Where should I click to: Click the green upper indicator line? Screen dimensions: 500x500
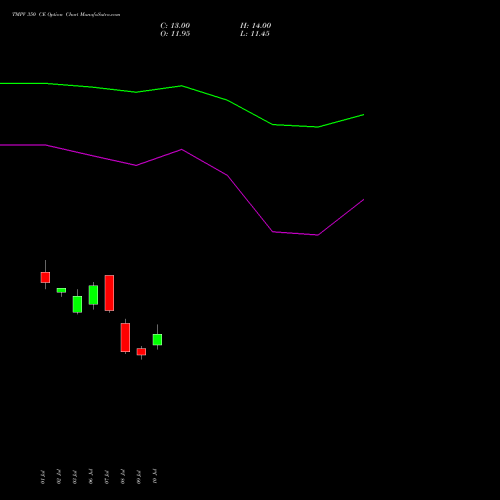click(x=182, y=86)
